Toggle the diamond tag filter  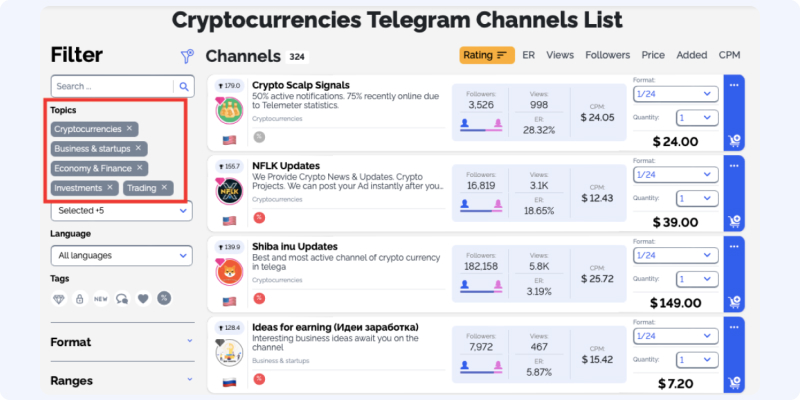[59, 298]
